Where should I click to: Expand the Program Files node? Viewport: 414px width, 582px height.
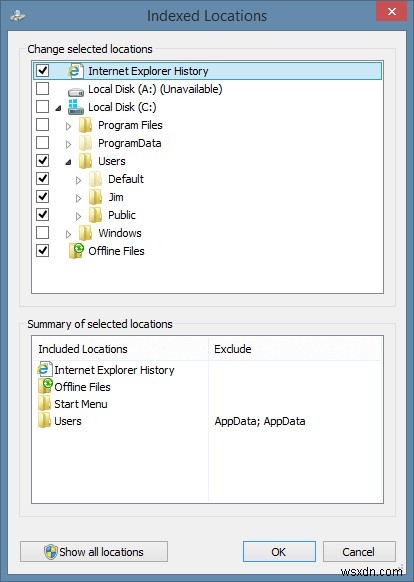[68, 126]
